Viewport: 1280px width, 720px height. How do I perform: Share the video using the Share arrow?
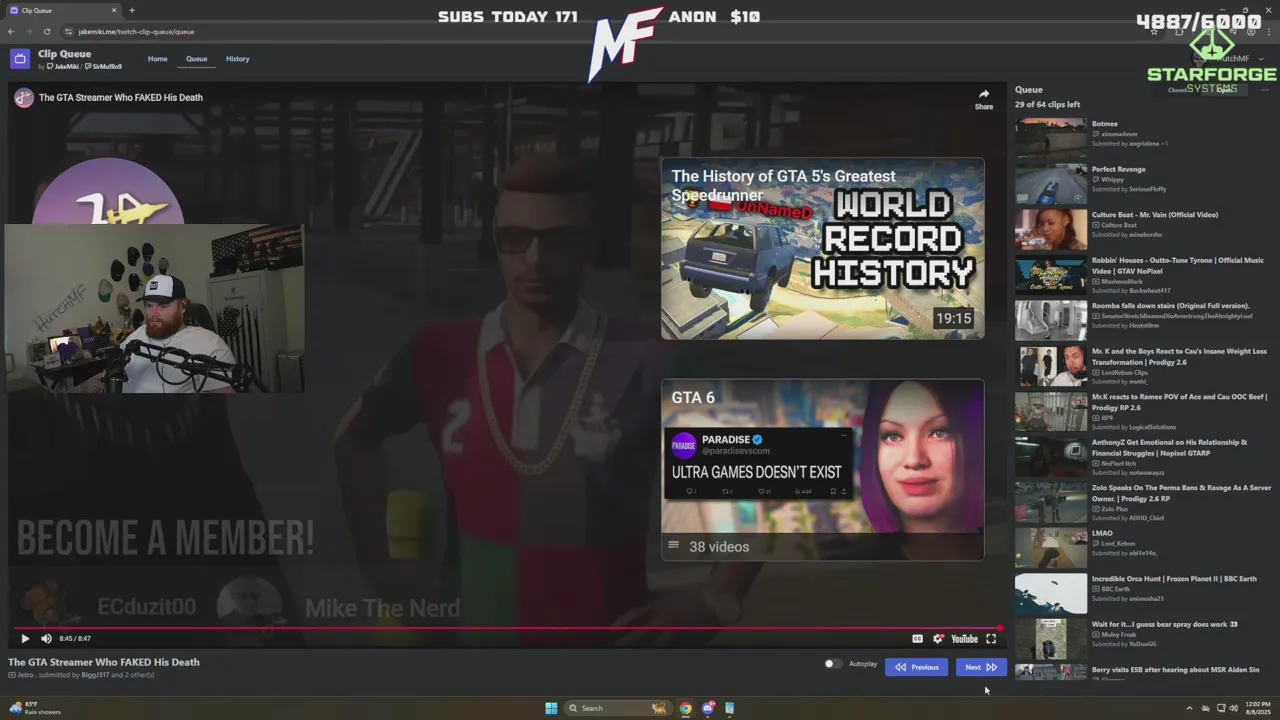coord(984,99)
